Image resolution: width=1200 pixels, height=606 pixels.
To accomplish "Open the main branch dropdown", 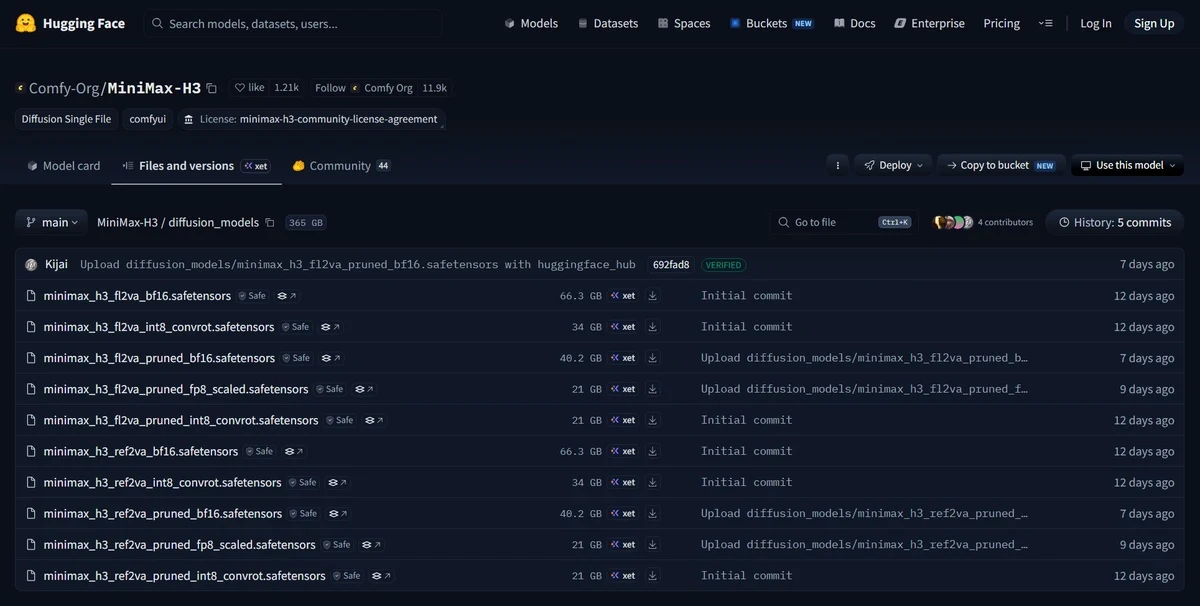I will click(x=51, y=222).
